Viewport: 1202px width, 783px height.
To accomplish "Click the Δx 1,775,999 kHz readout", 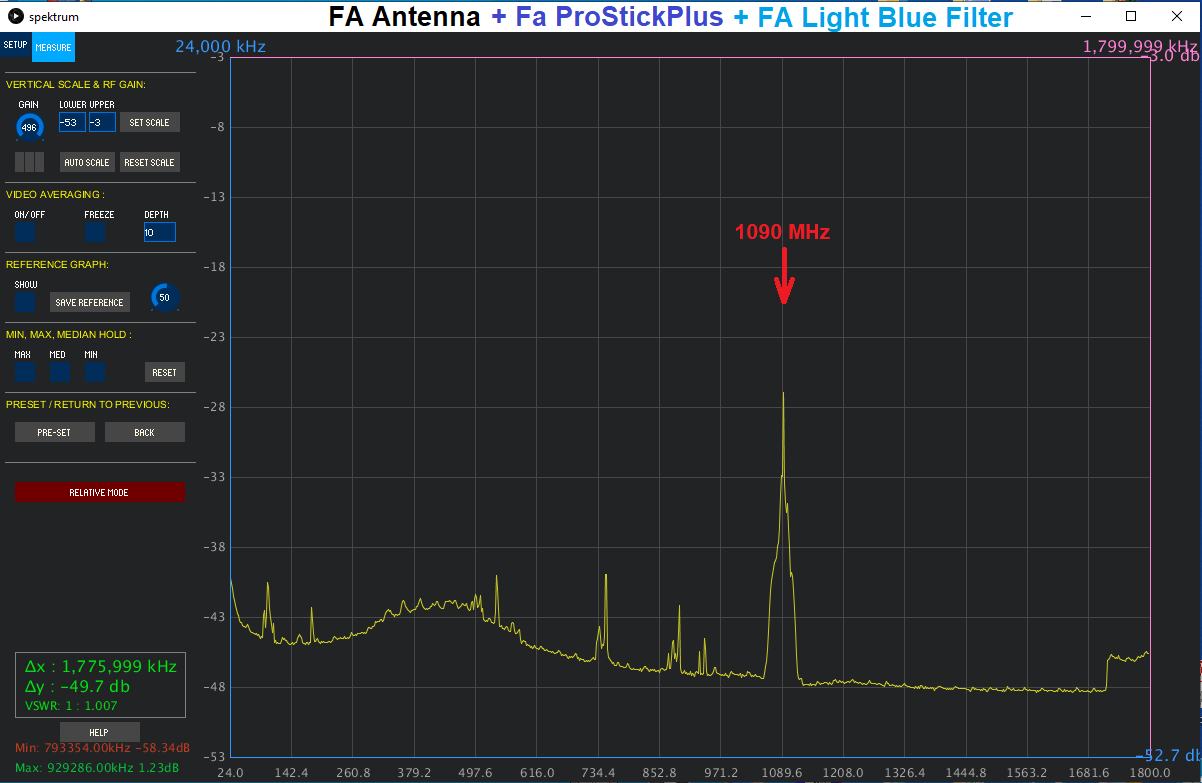I will pos(100,667).
